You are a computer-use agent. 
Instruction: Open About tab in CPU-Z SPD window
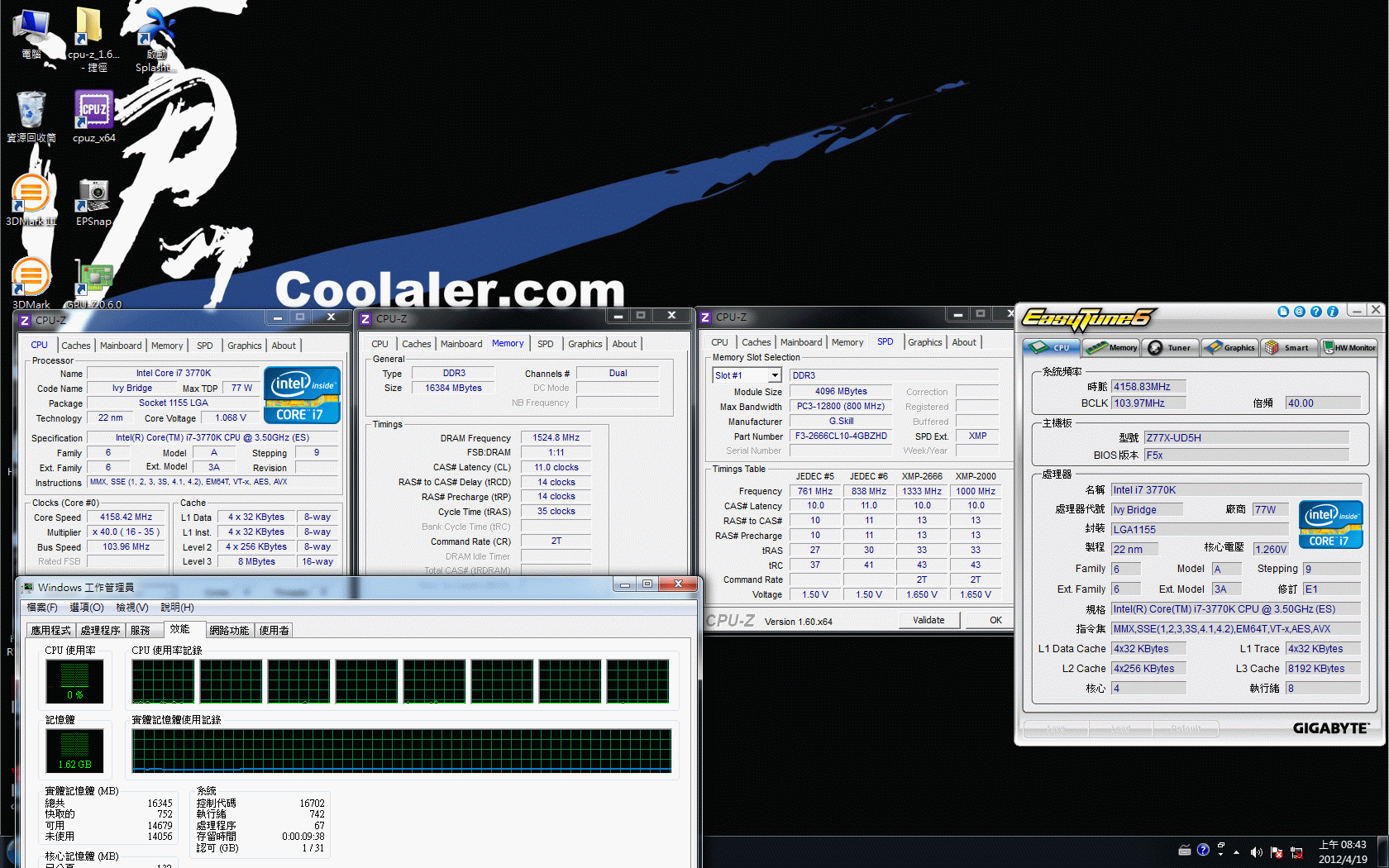pos(964,342)
